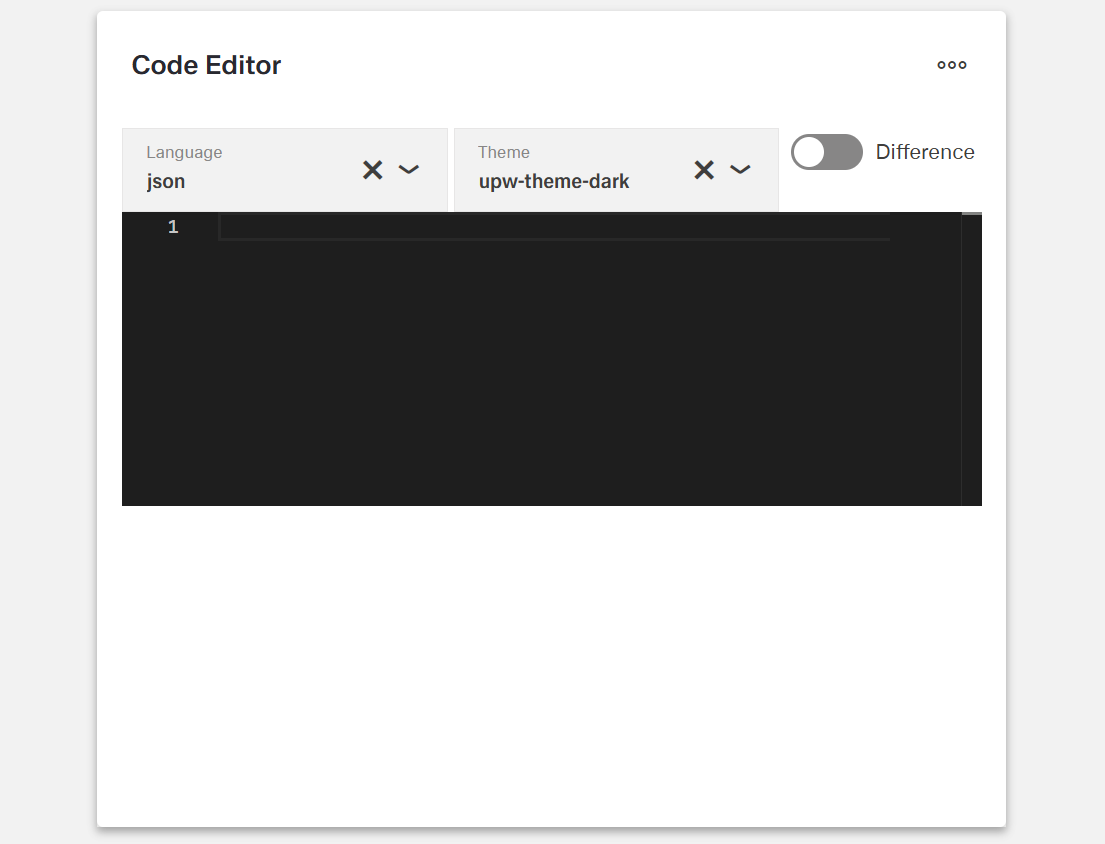Clear the json language using its X icon
Screen dimensions: 1105x844
pos(372,170)
